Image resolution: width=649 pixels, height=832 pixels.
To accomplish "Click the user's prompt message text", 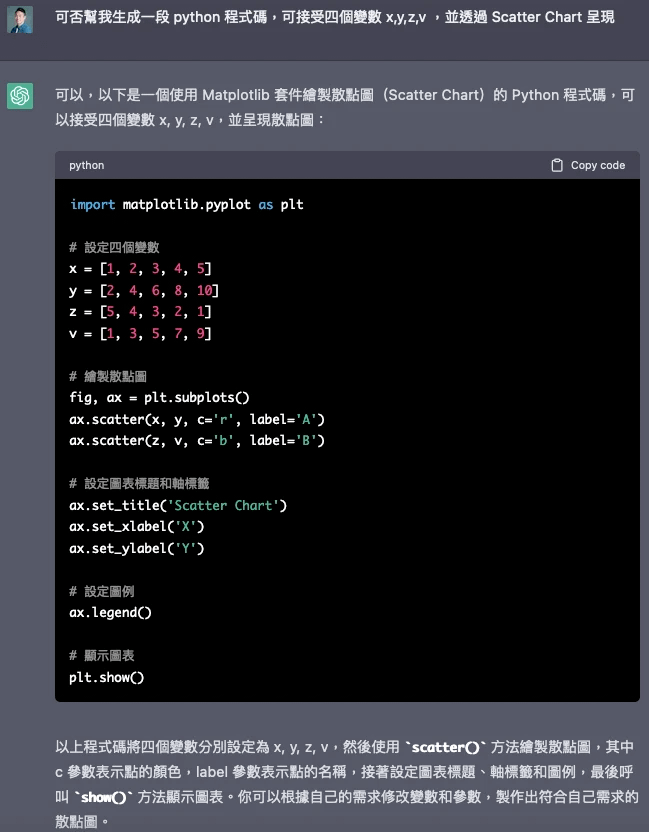I will pos(334,18).
